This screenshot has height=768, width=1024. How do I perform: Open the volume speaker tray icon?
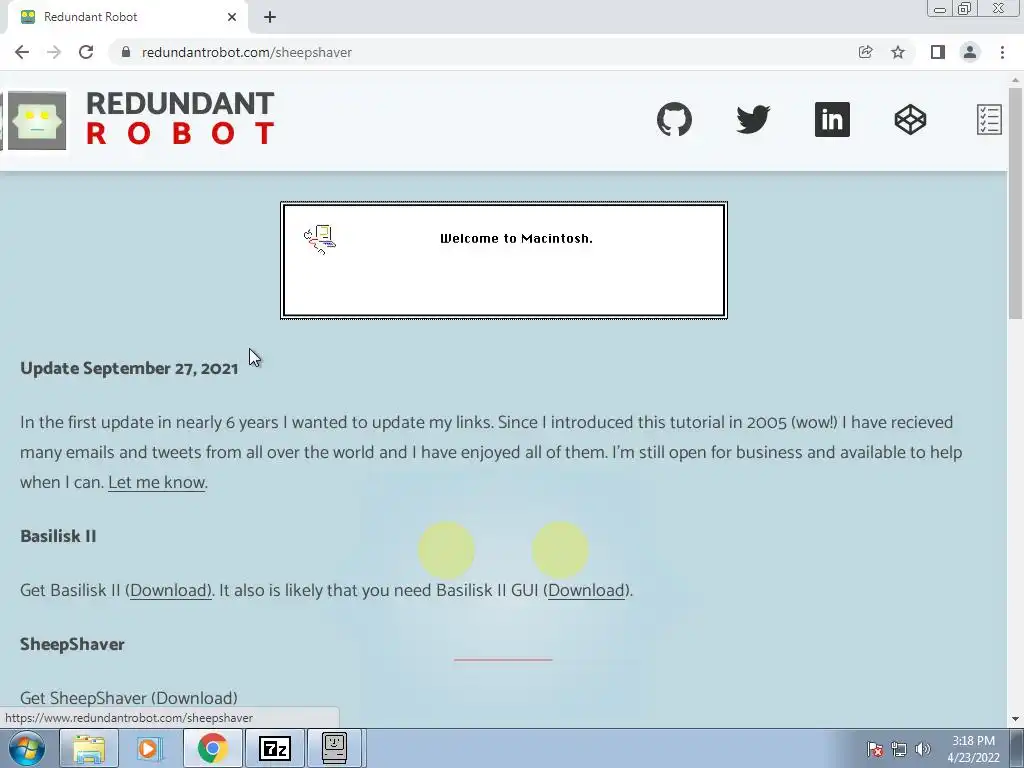(x=923, y=749)
